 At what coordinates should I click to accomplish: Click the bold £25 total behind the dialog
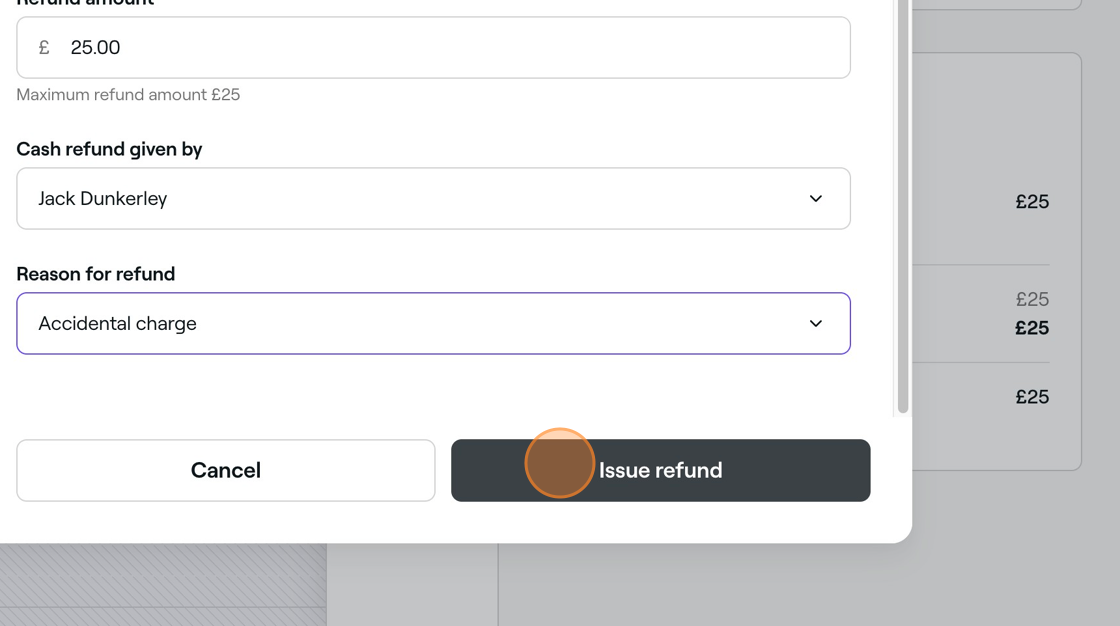pos(1032,328)
